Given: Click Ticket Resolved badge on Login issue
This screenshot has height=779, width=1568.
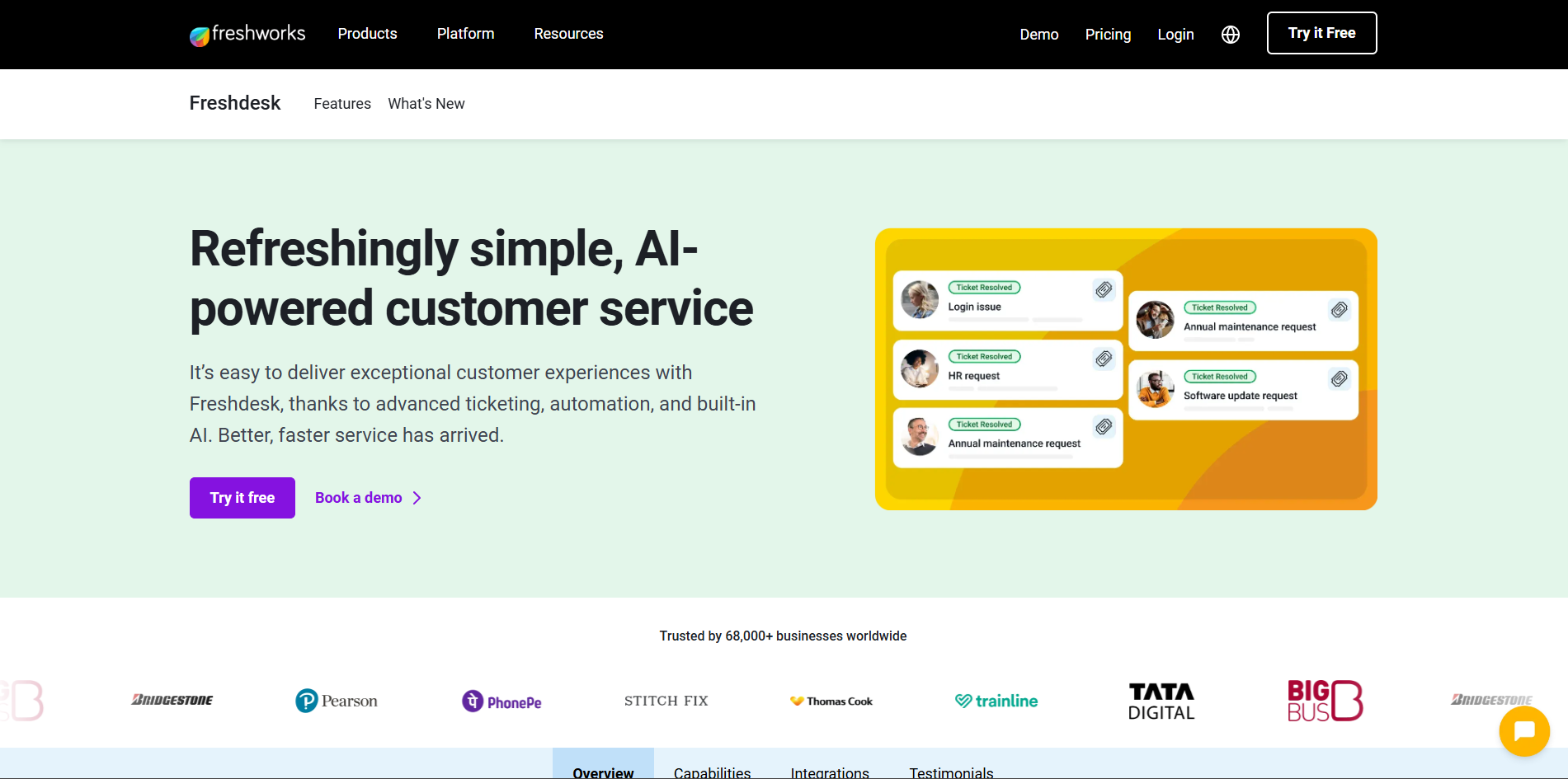Looking at the screenshot, I should pyautogui.click(x=984, y=288).
